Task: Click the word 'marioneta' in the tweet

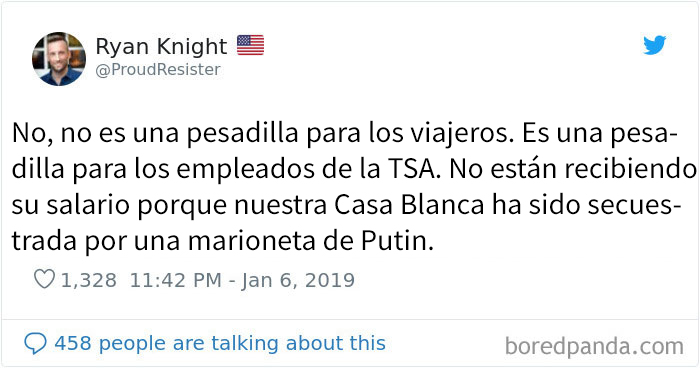Action: point(258,241)
